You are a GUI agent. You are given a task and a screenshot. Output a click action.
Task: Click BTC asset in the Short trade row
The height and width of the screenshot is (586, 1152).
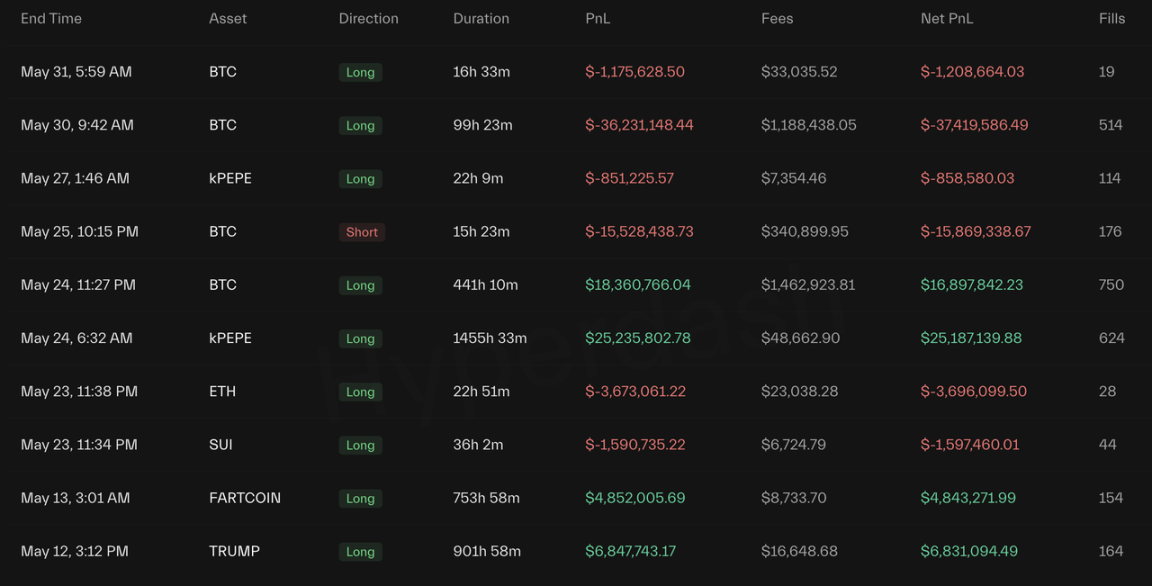pyautogui.click(x=223, y=232)
